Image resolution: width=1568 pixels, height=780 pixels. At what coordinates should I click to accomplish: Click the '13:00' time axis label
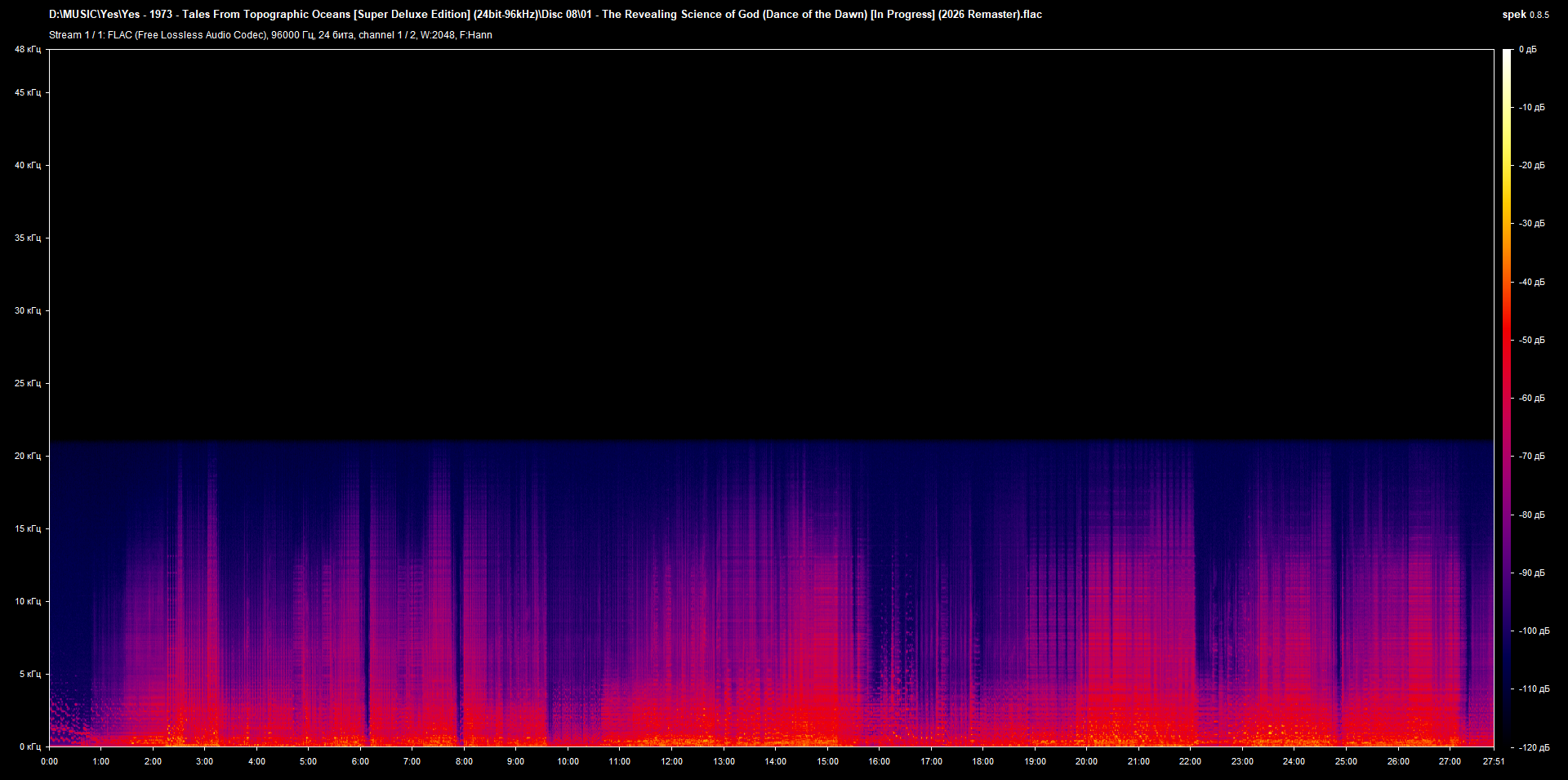[x=724, y=761]
